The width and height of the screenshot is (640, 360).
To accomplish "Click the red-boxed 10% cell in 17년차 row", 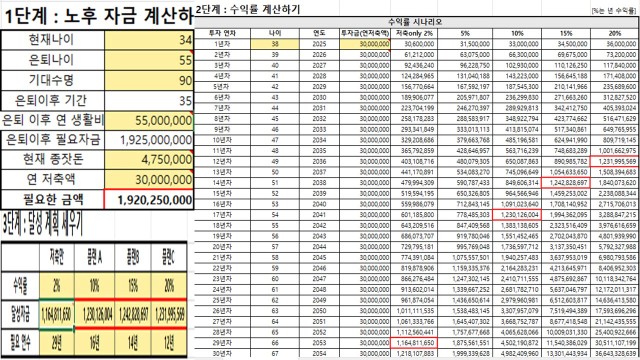I will point(517,215).
